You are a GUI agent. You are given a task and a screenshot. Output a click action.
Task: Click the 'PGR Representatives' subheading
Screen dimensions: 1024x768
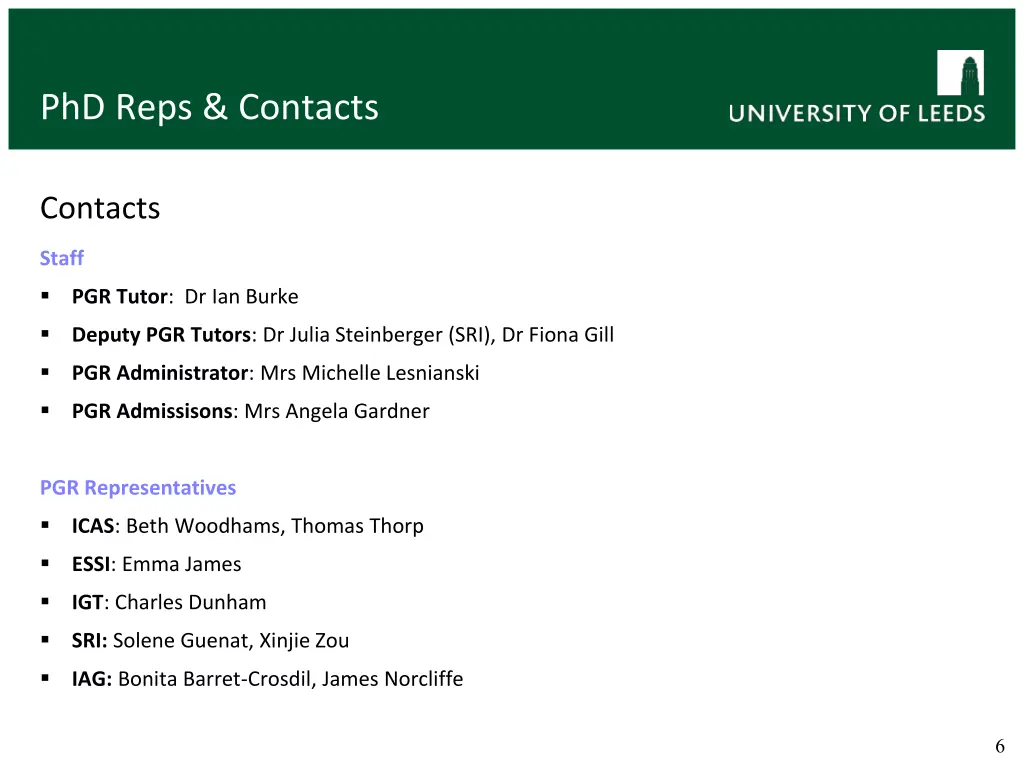tap(138, 488)
